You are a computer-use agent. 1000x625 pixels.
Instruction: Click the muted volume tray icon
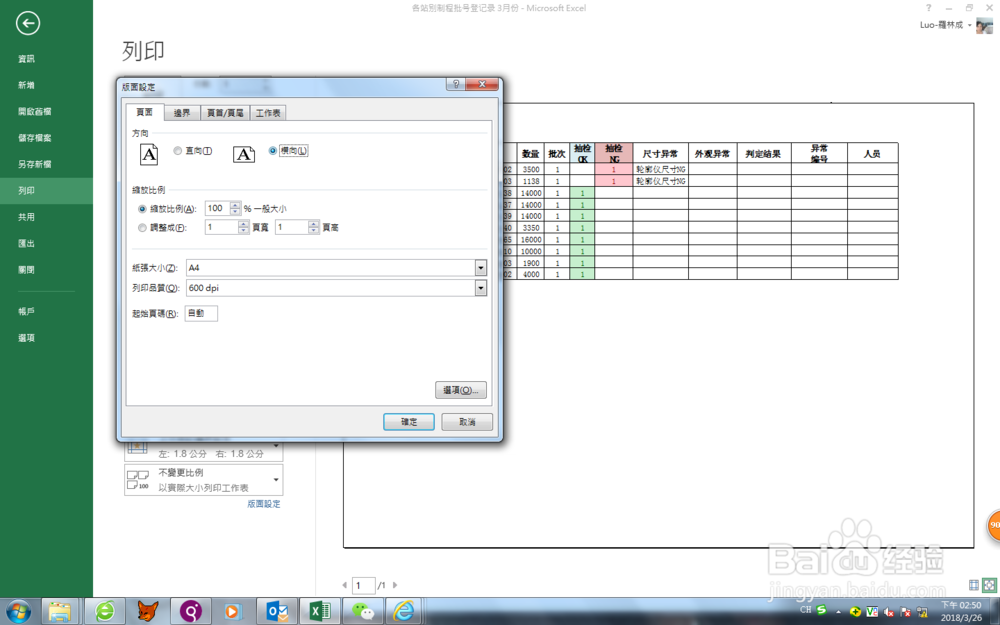point(888,612)
